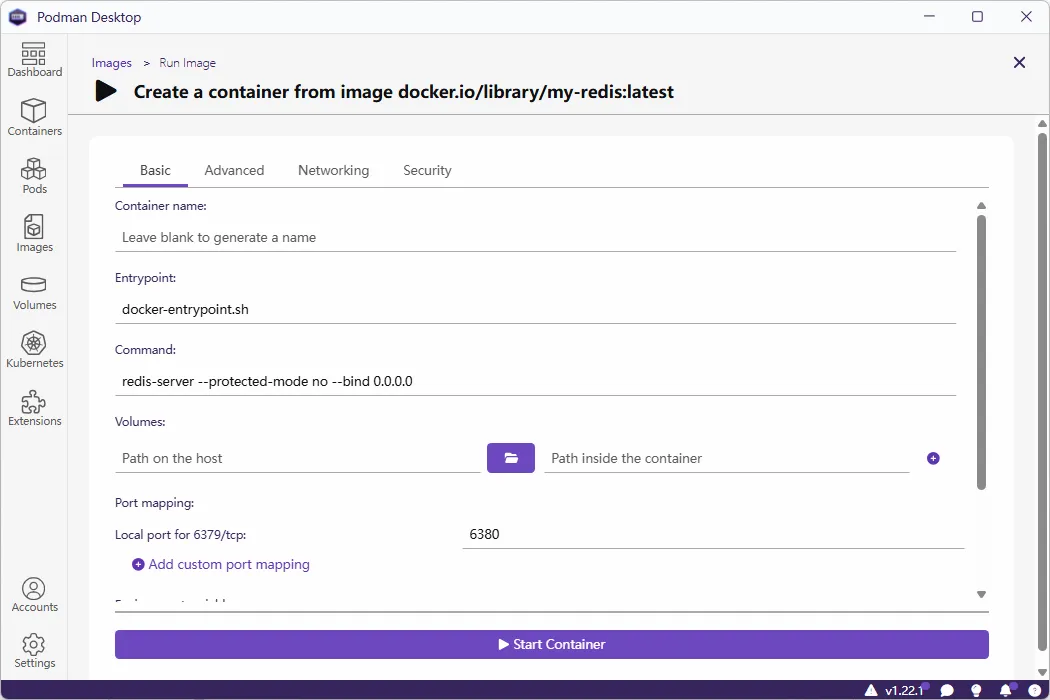Open the Dashboard in the sidebar
The height and width of the screenshot is (700, 1050).
[x=34, y=60]
